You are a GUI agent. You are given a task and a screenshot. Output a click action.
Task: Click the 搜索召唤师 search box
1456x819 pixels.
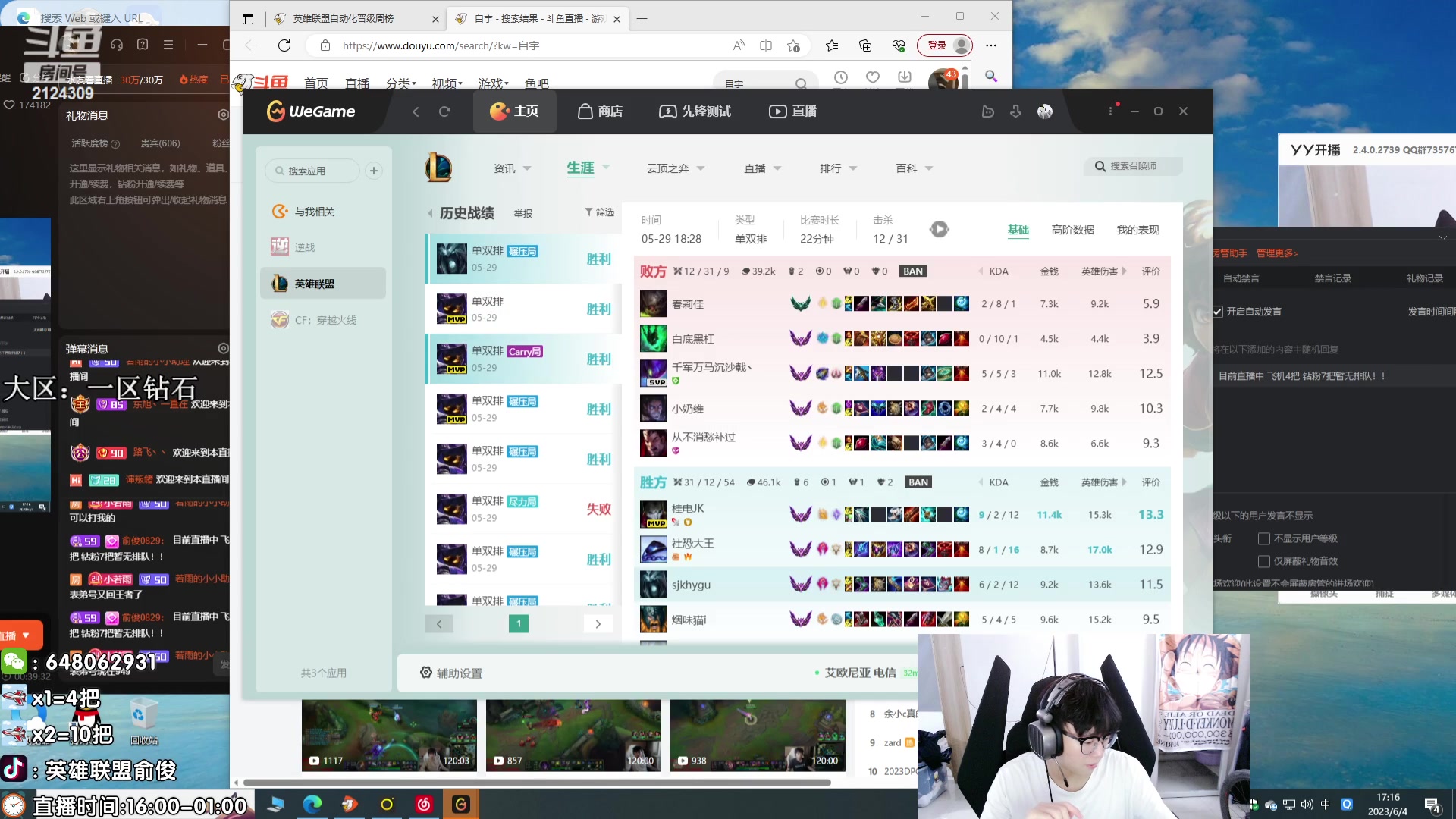tap(1133, 166)
